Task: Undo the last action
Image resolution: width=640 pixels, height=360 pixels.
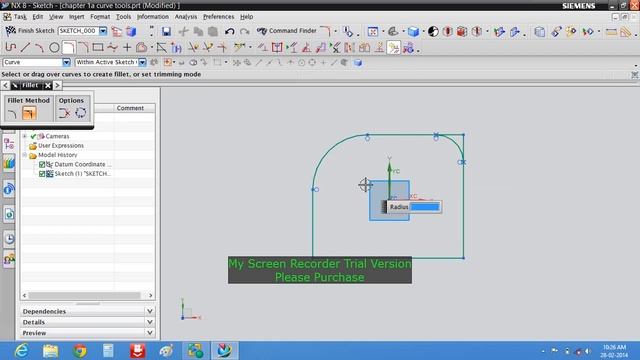Action: pos(229,31)
